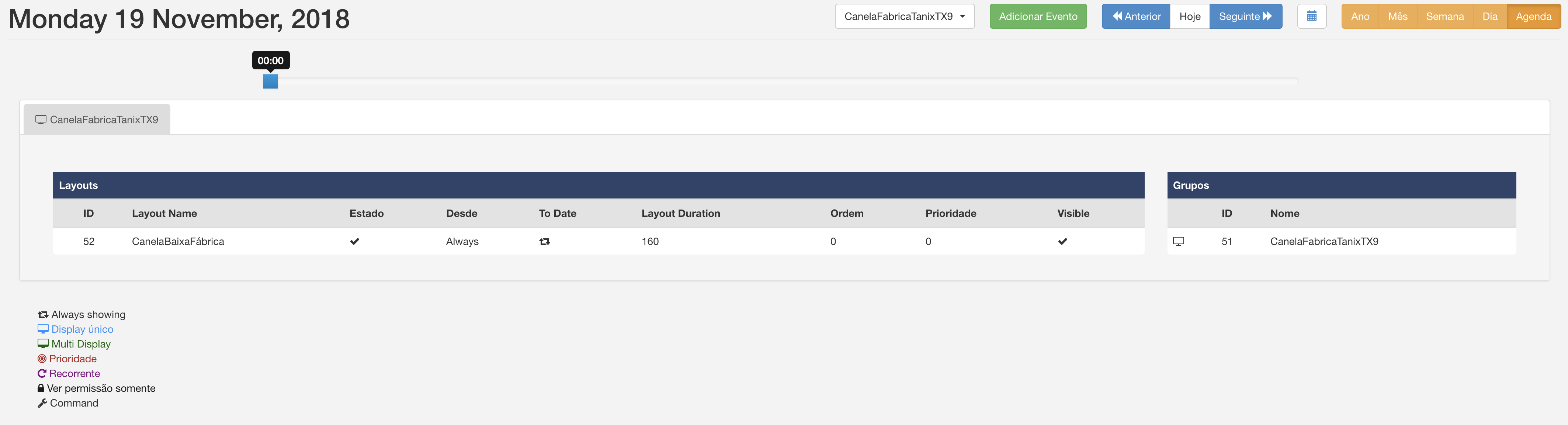Switch to Dia view
Viewport: 1568px width, 425px height.
click(1489, 17)
